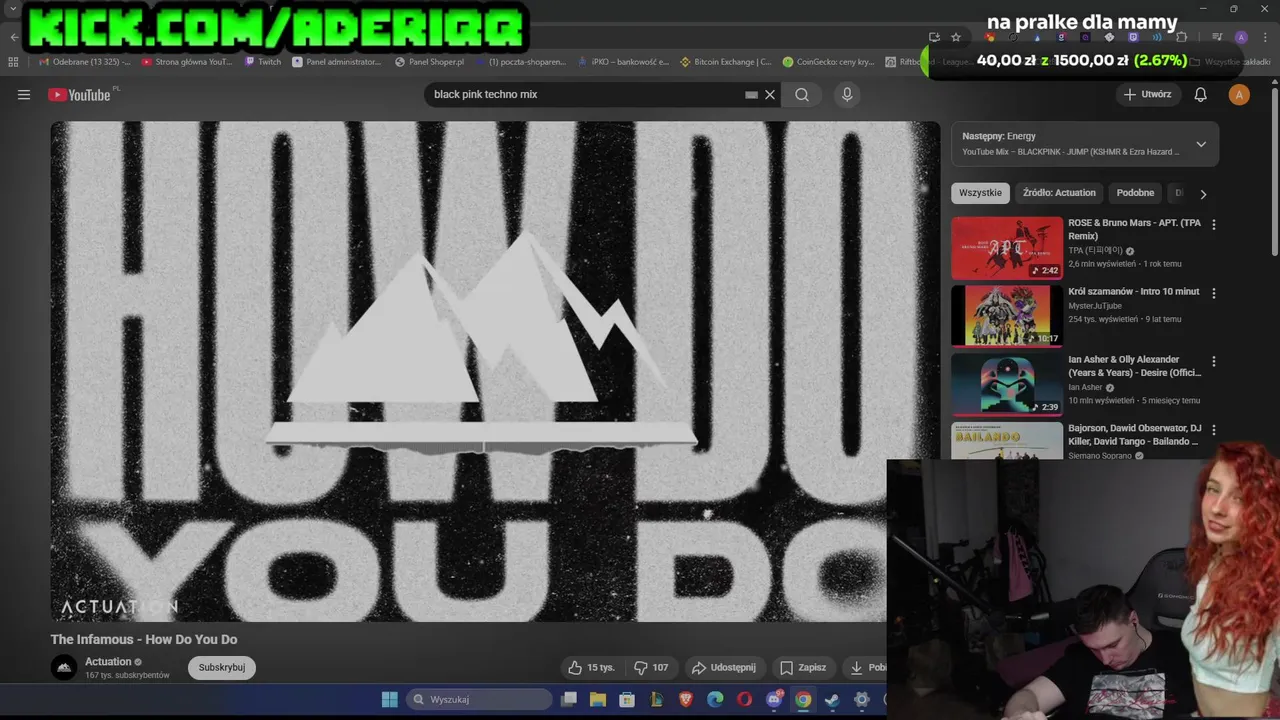The height and width of the screenshot is (720, 1280).
Task: Open Microsoft Store from taskbar
Action: 627,699
